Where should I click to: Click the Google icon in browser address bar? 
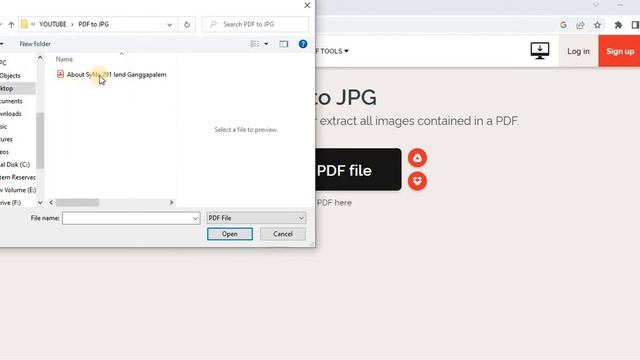563,25
